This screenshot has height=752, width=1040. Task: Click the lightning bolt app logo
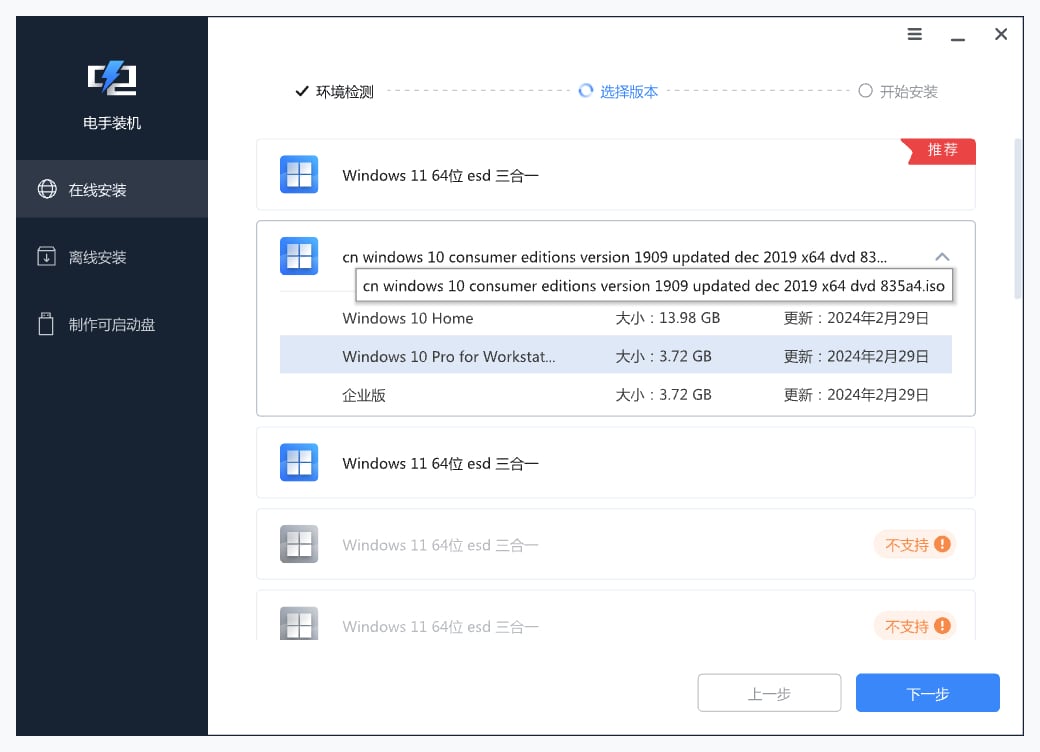coord(112,78)
